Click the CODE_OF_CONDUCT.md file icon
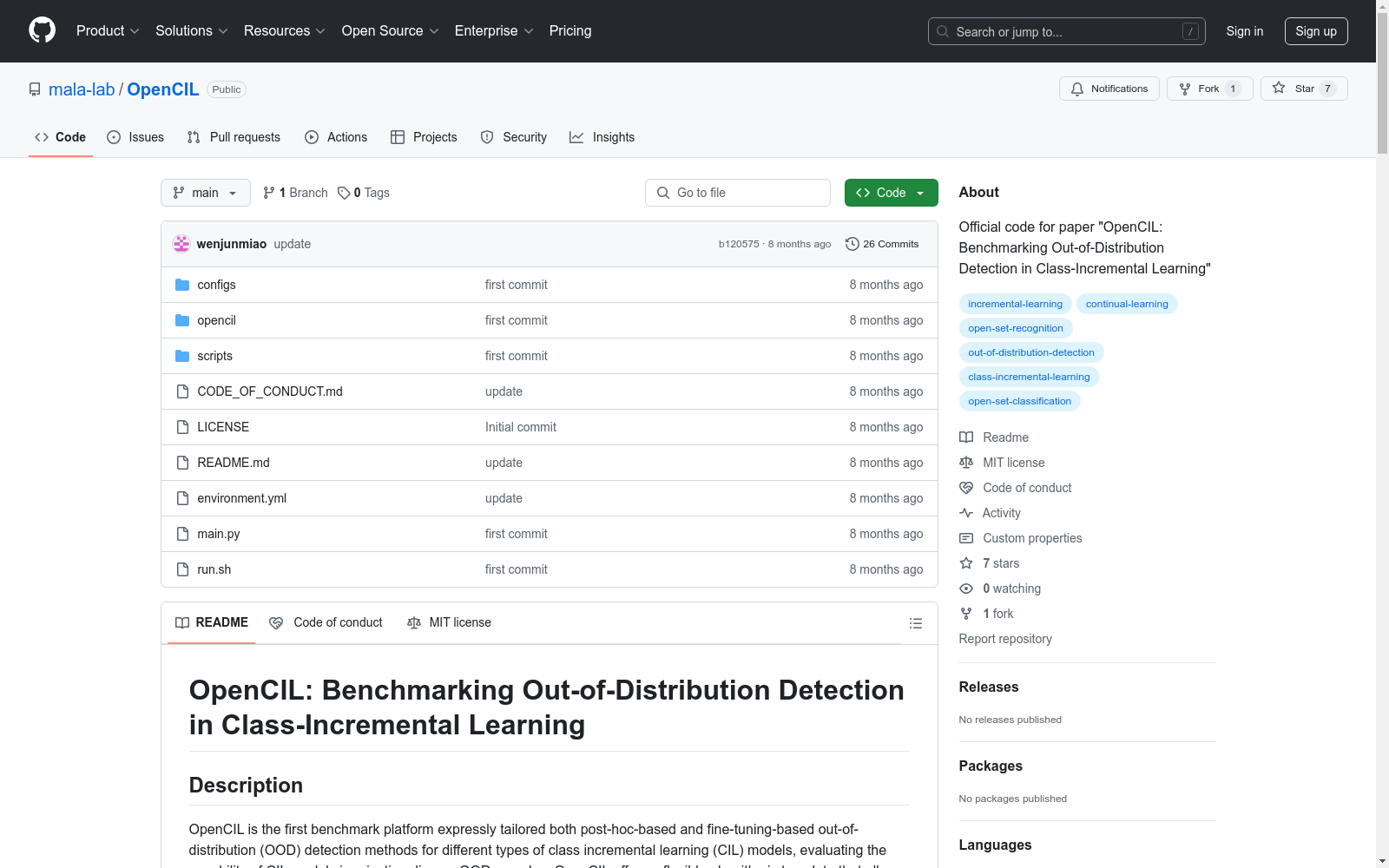The image size is (1389, 868). pyautogui.click(x=182, y=391)
